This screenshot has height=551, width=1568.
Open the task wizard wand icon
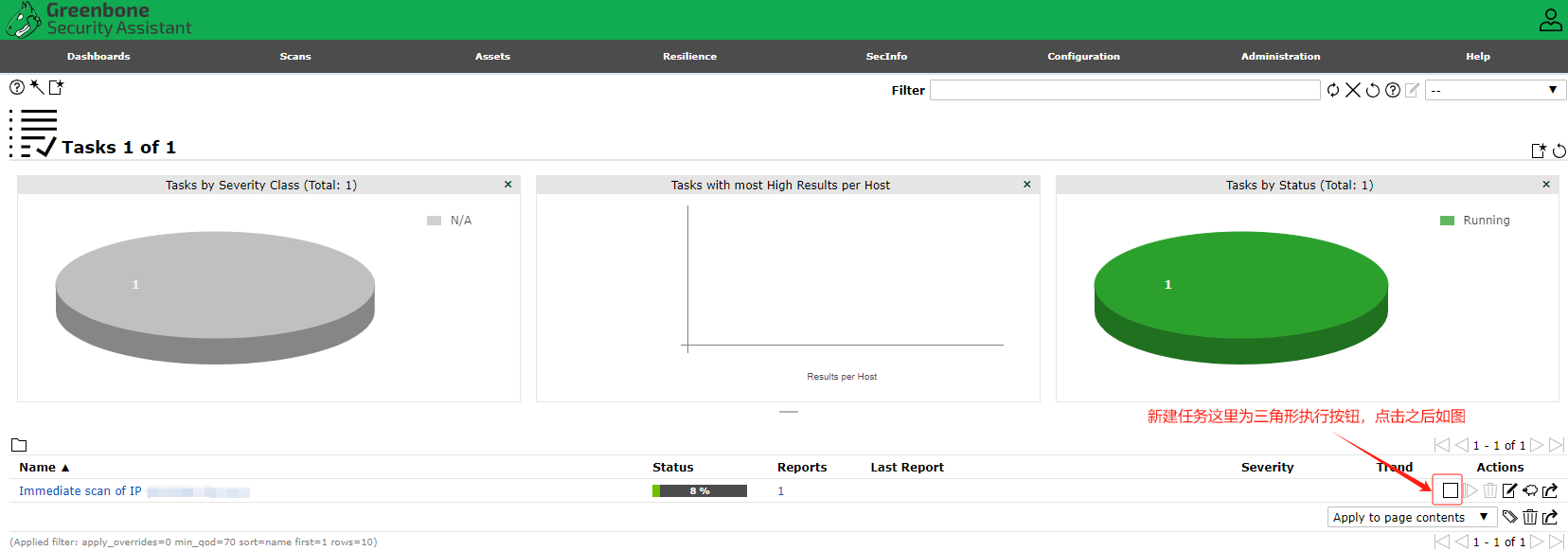click(x=37, y=87)
